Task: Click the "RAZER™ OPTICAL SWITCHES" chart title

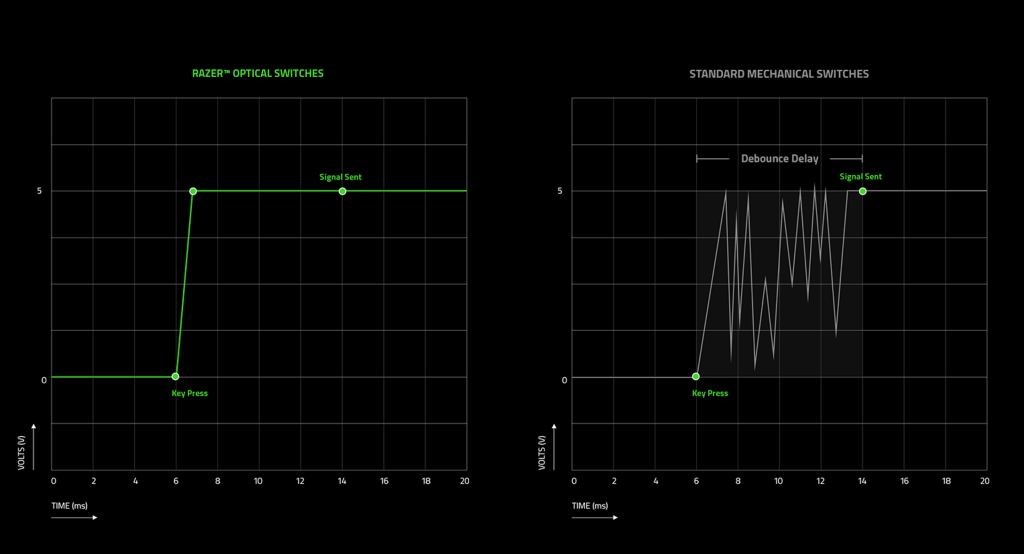Action: tap(257, 73)
